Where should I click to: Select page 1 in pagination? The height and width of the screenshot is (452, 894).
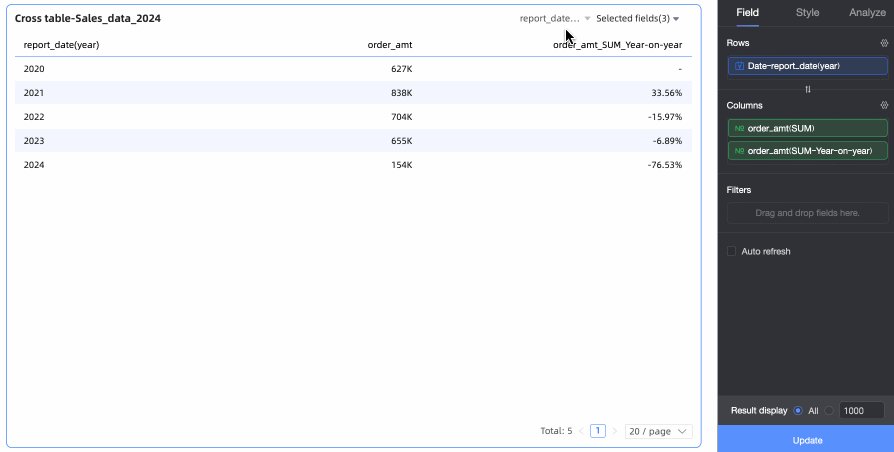click(x=598, y=431)
